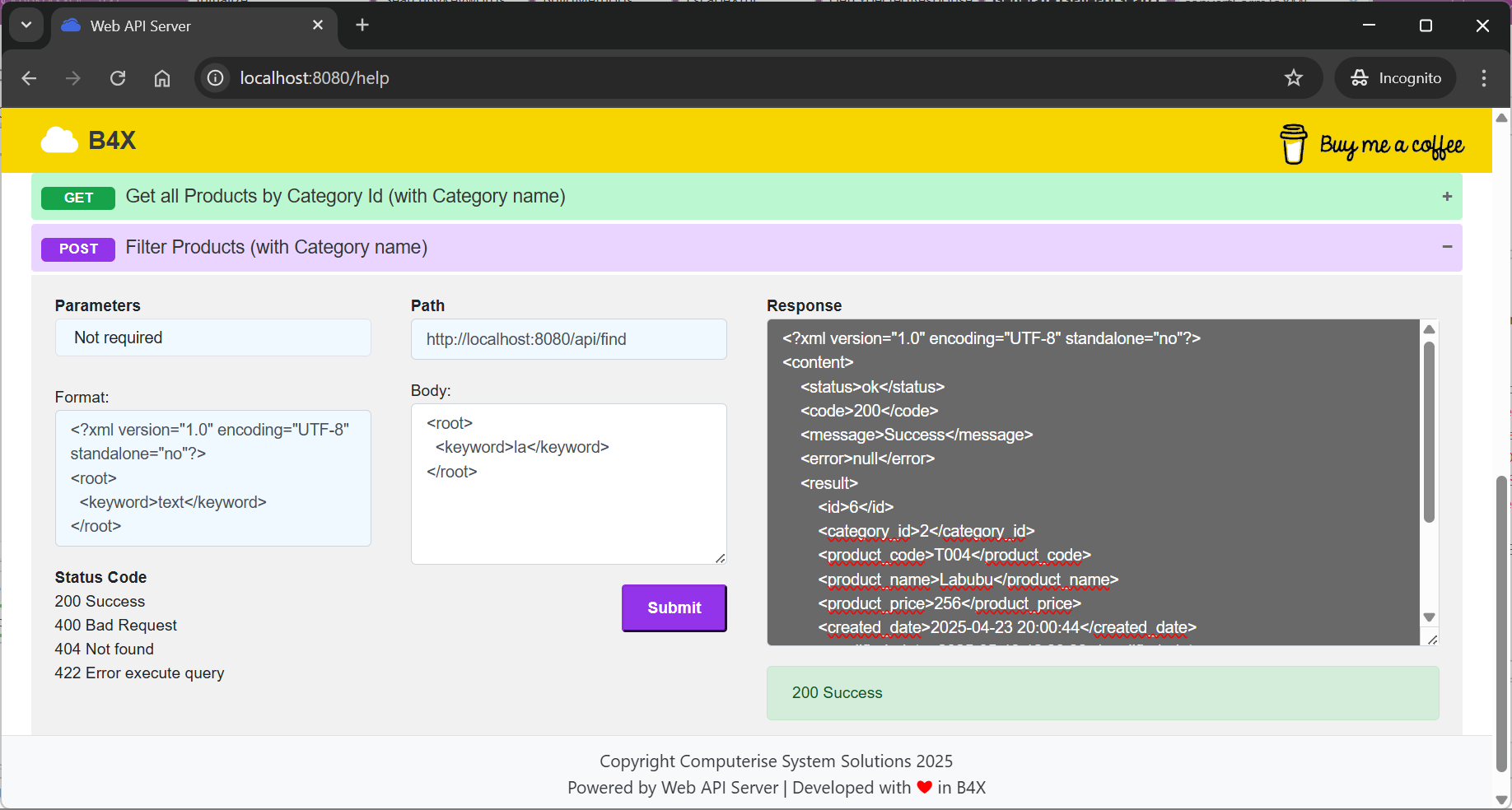Click the reload page icon
Viewport: 1512px width, 810px height.
tap(118, 77)
